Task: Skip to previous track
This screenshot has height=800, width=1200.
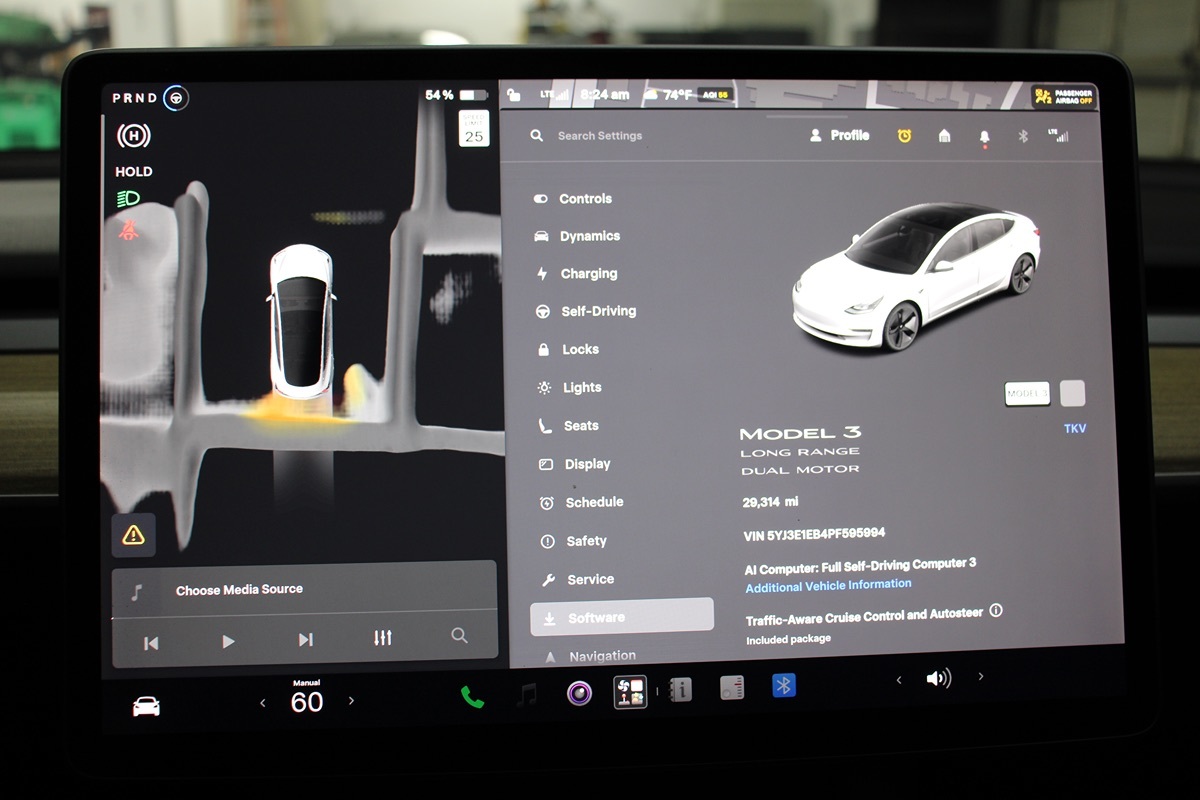Action: pyautogui.click(x=151, y=642)
